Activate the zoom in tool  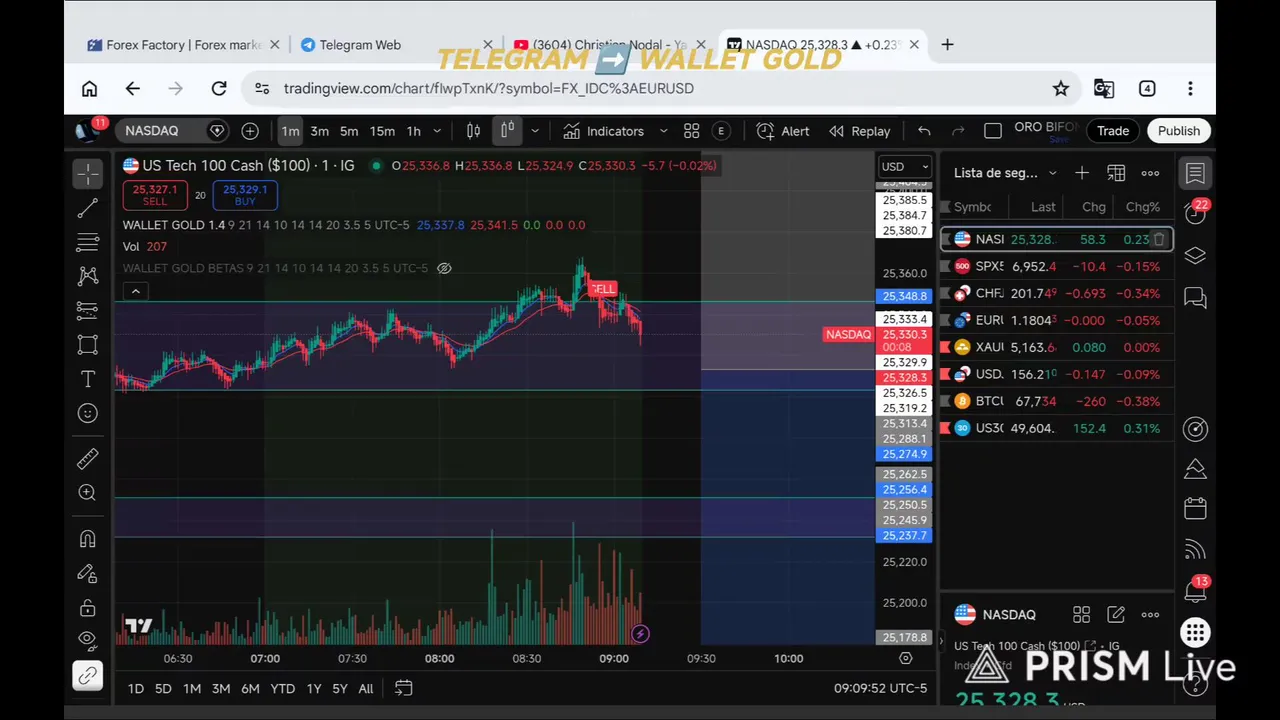pos(88,492)
